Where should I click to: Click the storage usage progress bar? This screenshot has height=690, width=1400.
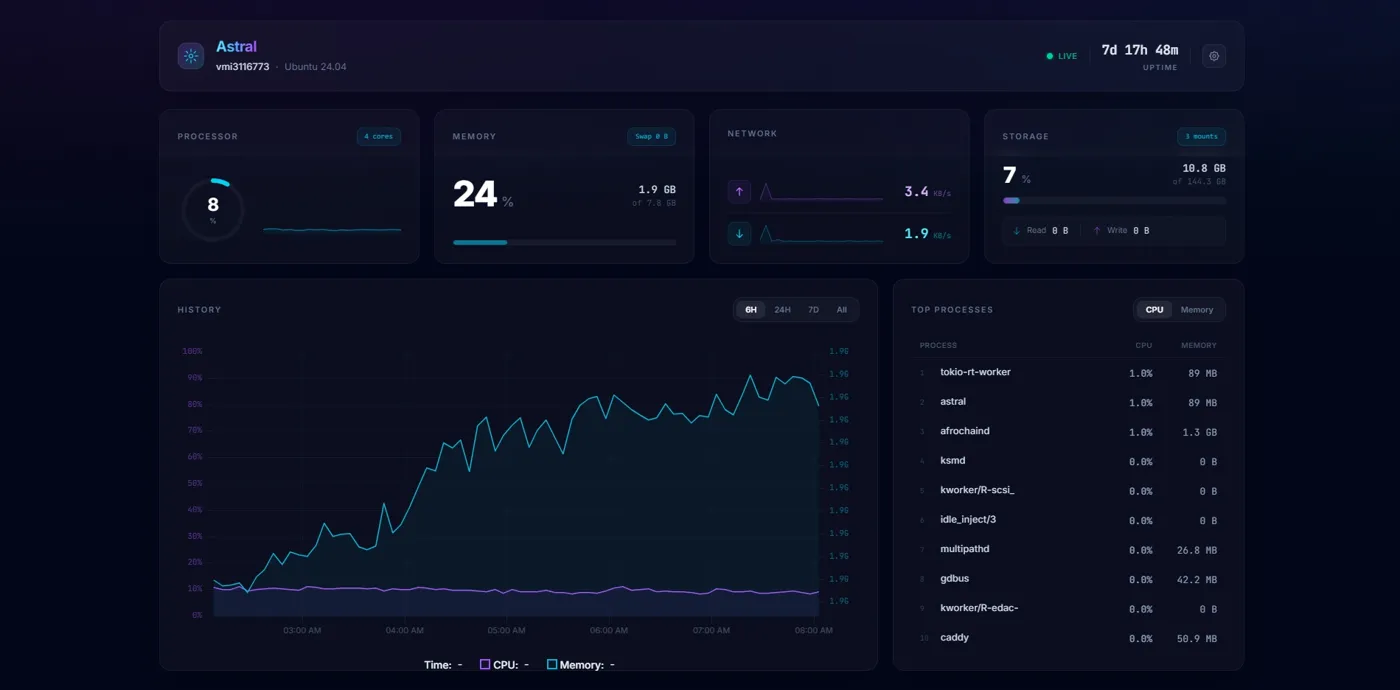[1114, 200]
